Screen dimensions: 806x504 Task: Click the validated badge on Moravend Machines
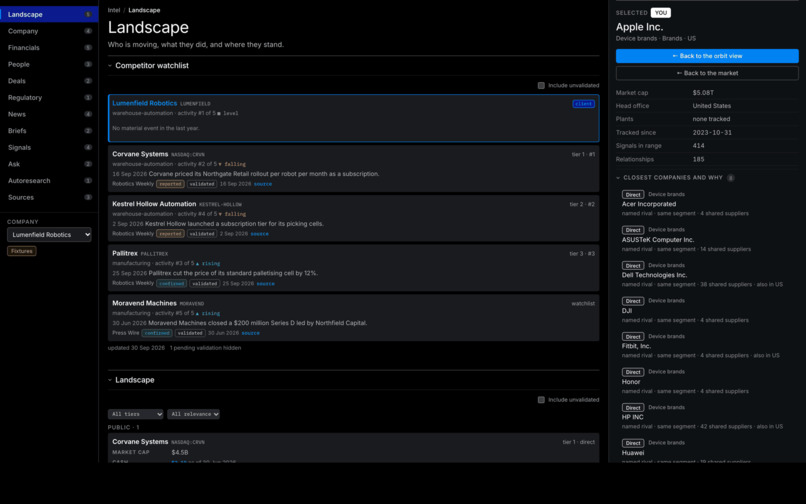(x=190, y=333)
